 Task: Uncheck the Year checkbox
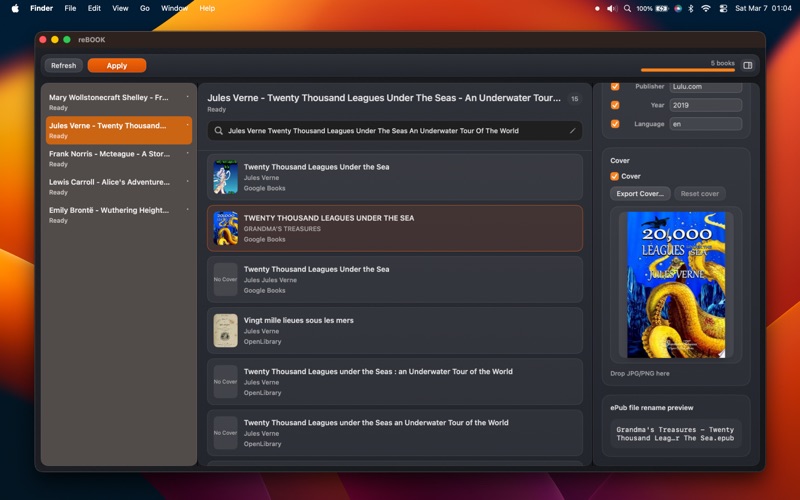pyautogui.click(x=615, y=105)
